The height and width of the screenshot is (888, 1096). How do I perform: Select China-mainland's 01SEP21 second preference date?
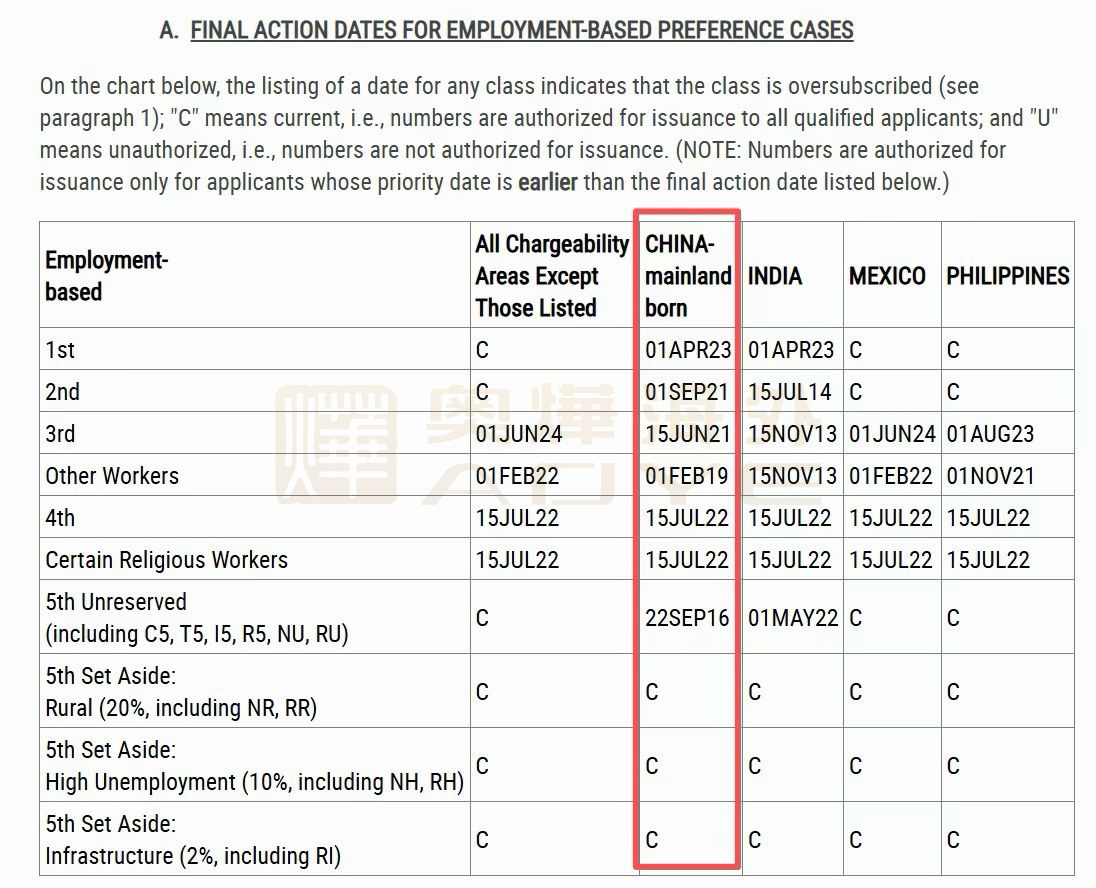click(687, 392)
